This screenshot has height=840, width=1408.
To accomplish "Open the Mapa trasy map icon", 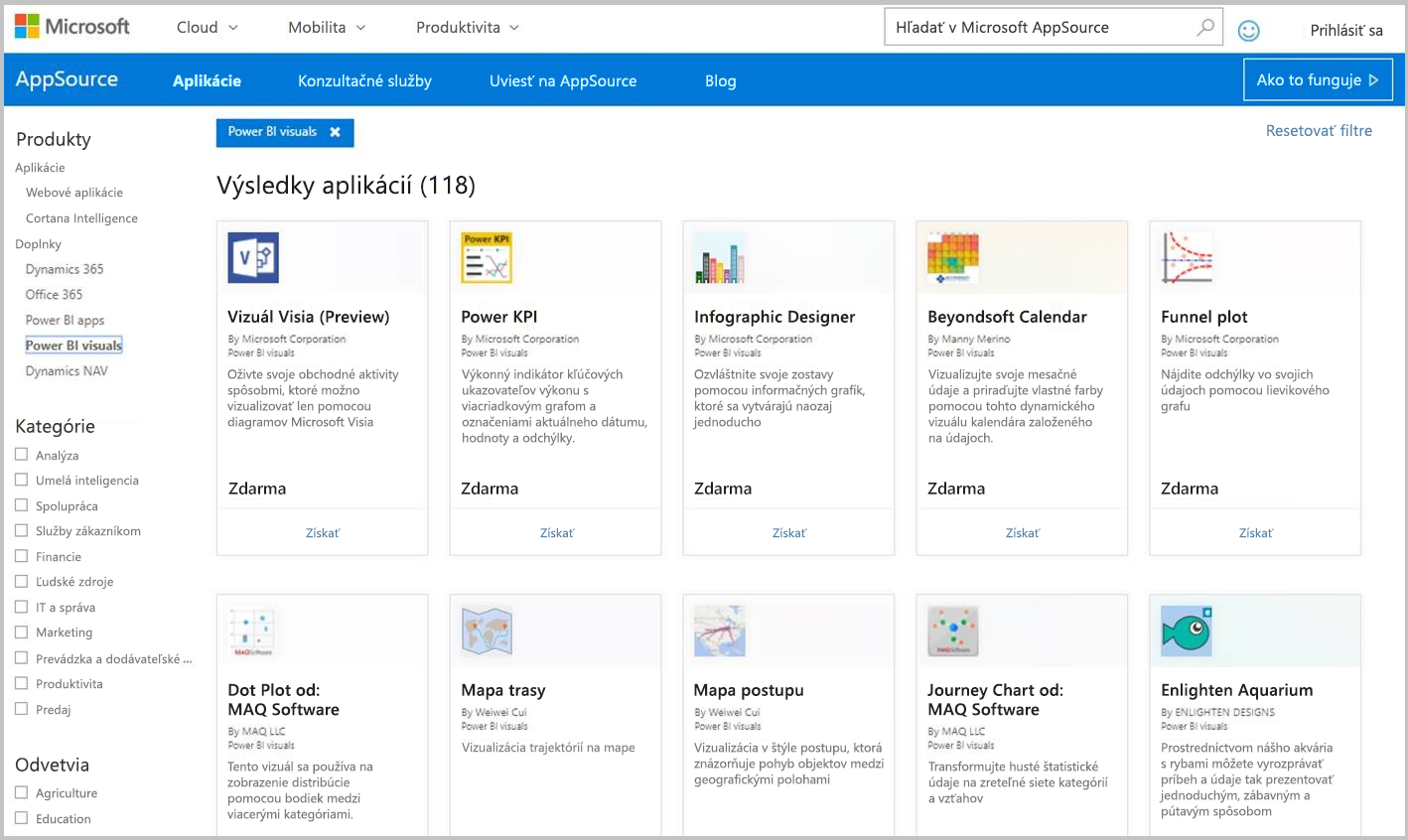I will click(x=486, y=630).
